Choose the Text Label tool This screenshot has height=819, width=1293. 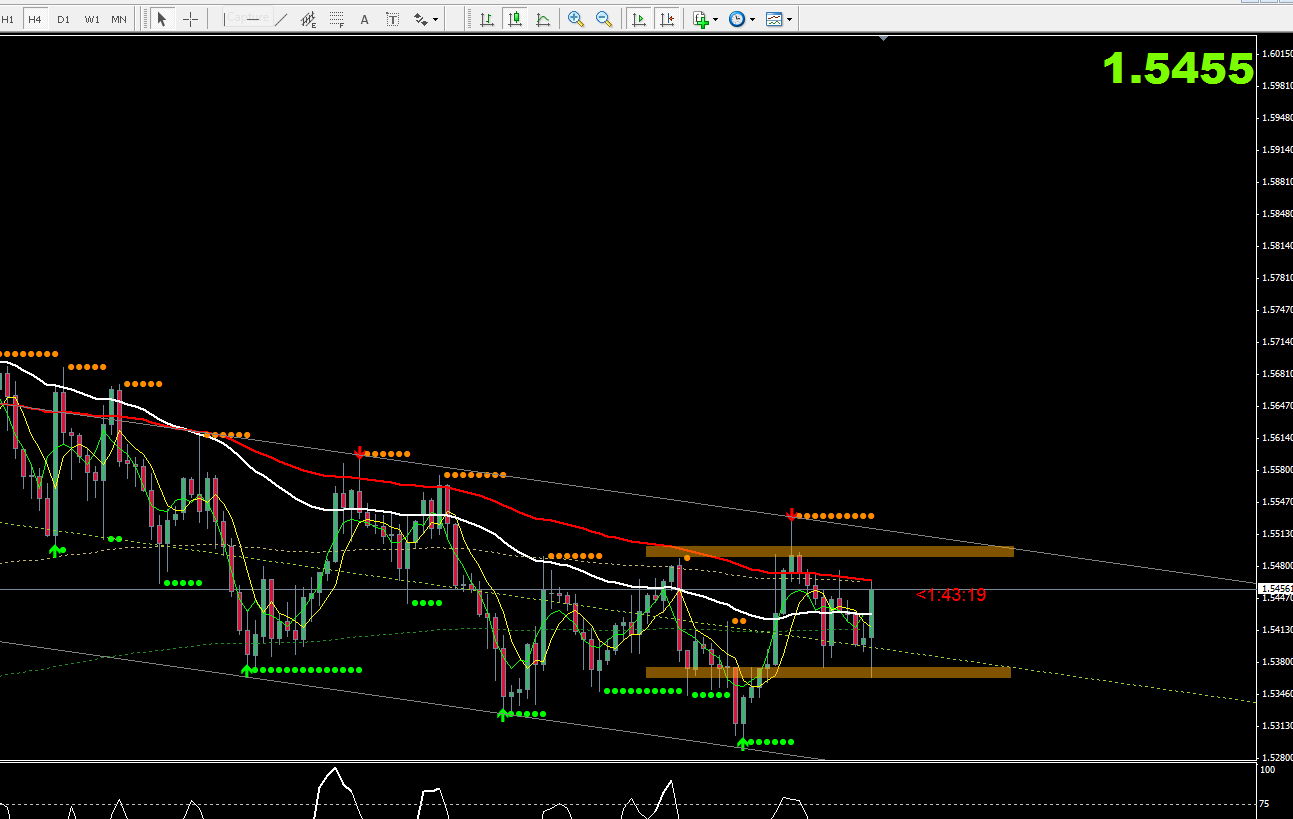(x=393, y=19)
